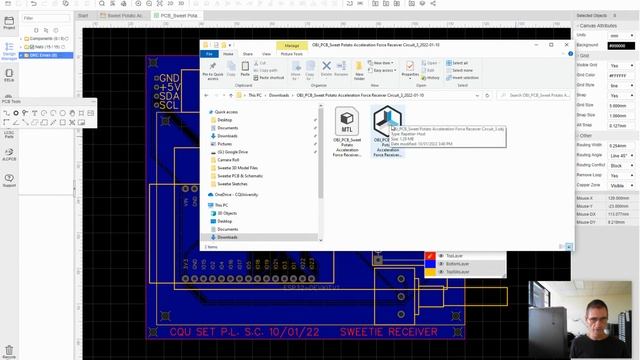
Task: Open the Routing Conflict dropdown
Action: tap(621, 166)
